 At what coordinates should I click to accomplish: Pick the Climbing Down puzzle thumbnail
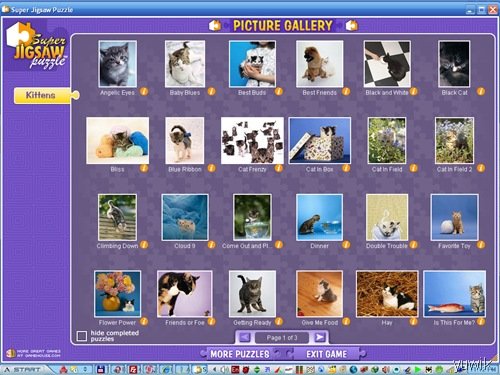tap(117, 217)
